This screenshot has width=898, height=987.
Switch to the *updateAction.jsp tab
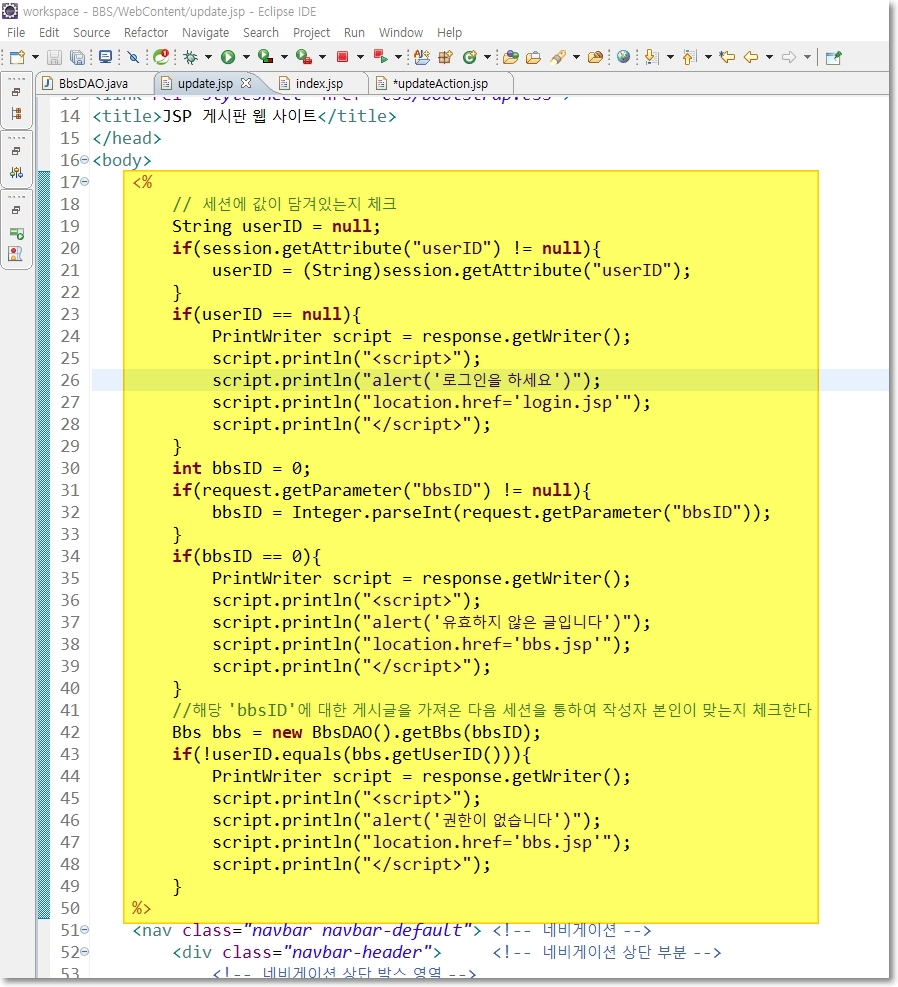click(440, 84)
